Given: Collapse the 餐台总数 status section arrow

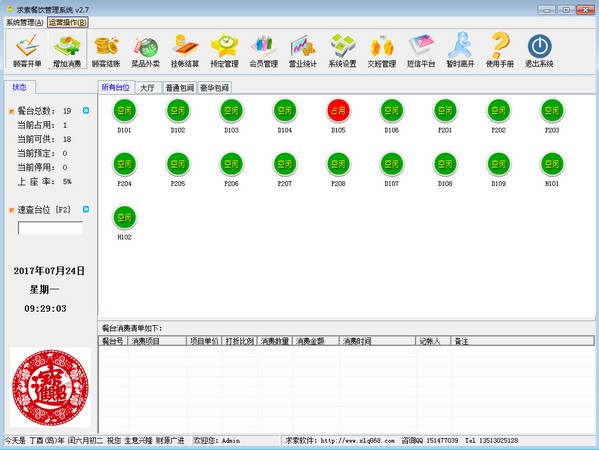Looking at the screenshot, I should point(86,111).
